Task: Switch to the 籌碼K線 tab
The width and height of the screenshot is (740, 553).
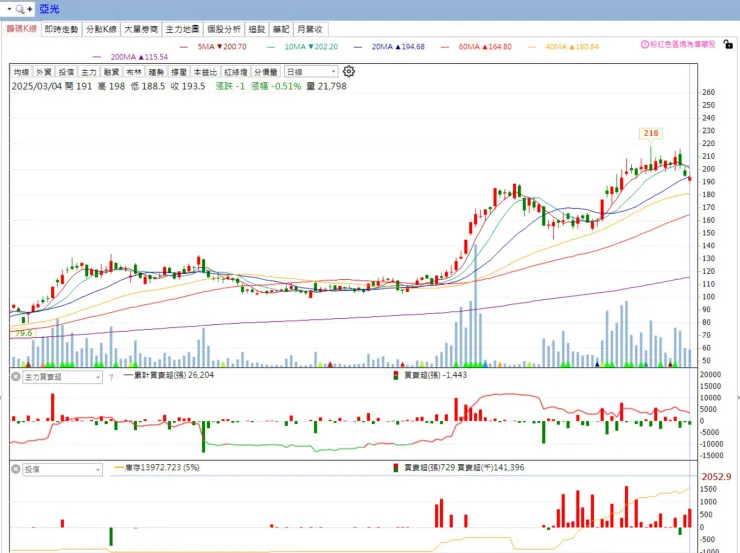Action: pyautogui.click(x=21, y=29)
